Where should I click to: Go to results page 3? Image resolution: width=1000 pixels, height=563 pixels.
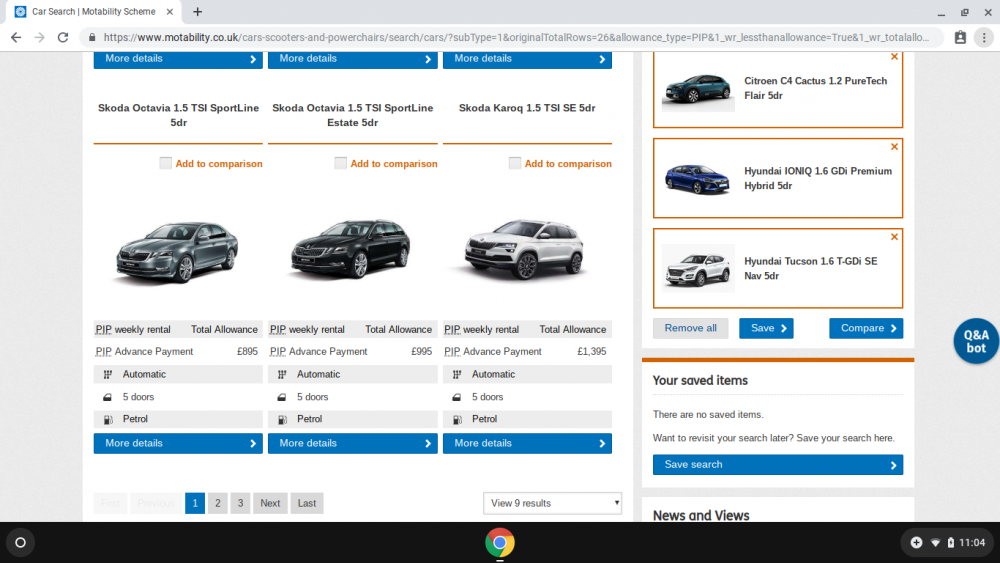240,503
